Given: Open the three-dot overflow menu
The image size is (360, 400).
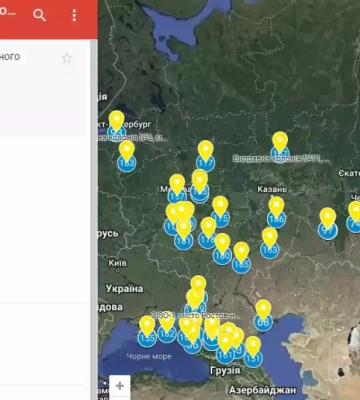Looking at the screenshot, I should [x=74, y=15].
